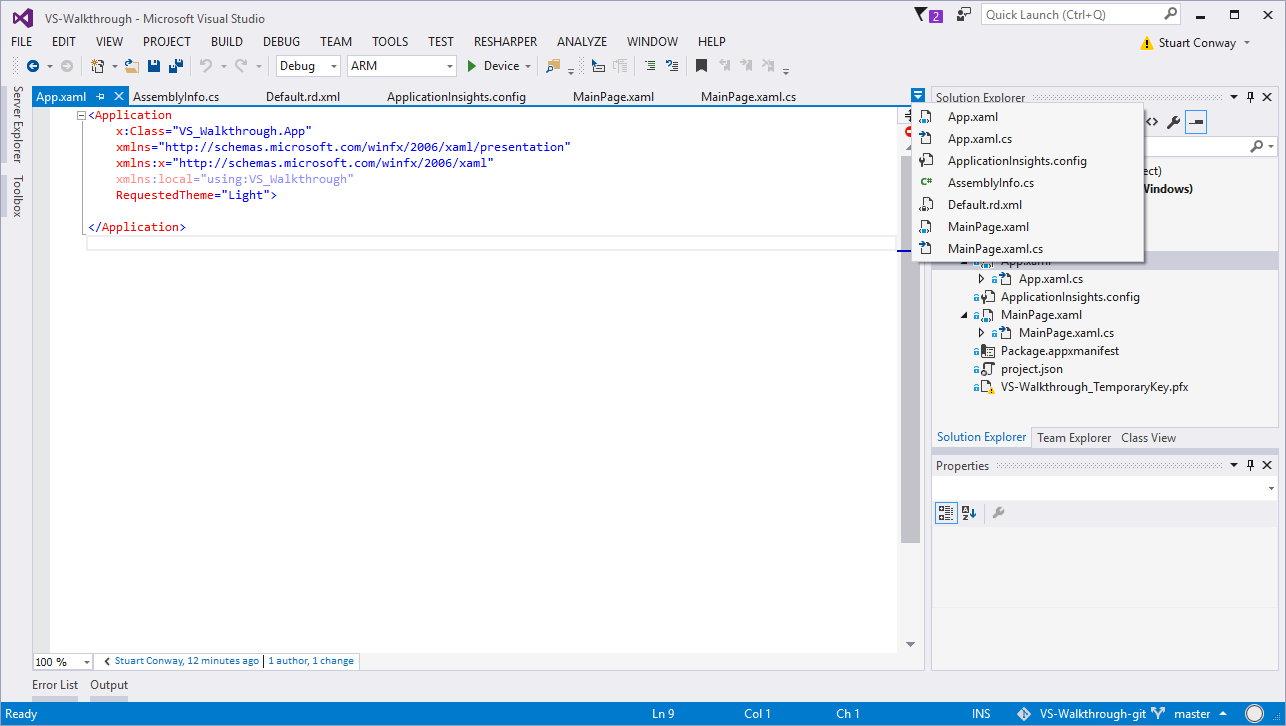1286x726 pixels.
Task: Click the Navigate Forward arrow icon
Action: (x=67, y=66)
